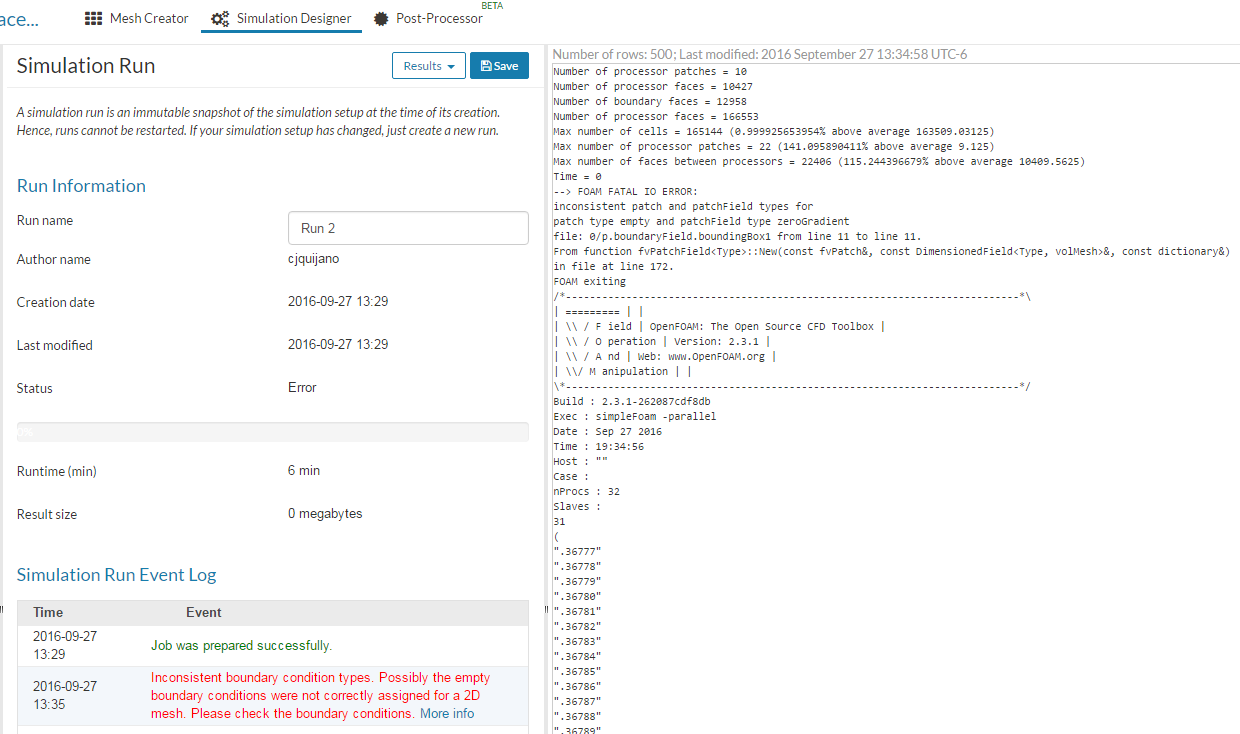Select the inconsistent boundary condition error message
The height and width of the screenshot is (734, 1240).
[x=320, y=696]
